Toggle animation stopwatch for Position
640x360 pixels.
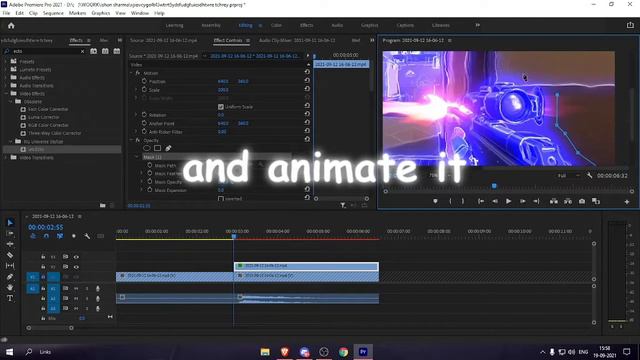pyautogui.click(x=144, y=81)
